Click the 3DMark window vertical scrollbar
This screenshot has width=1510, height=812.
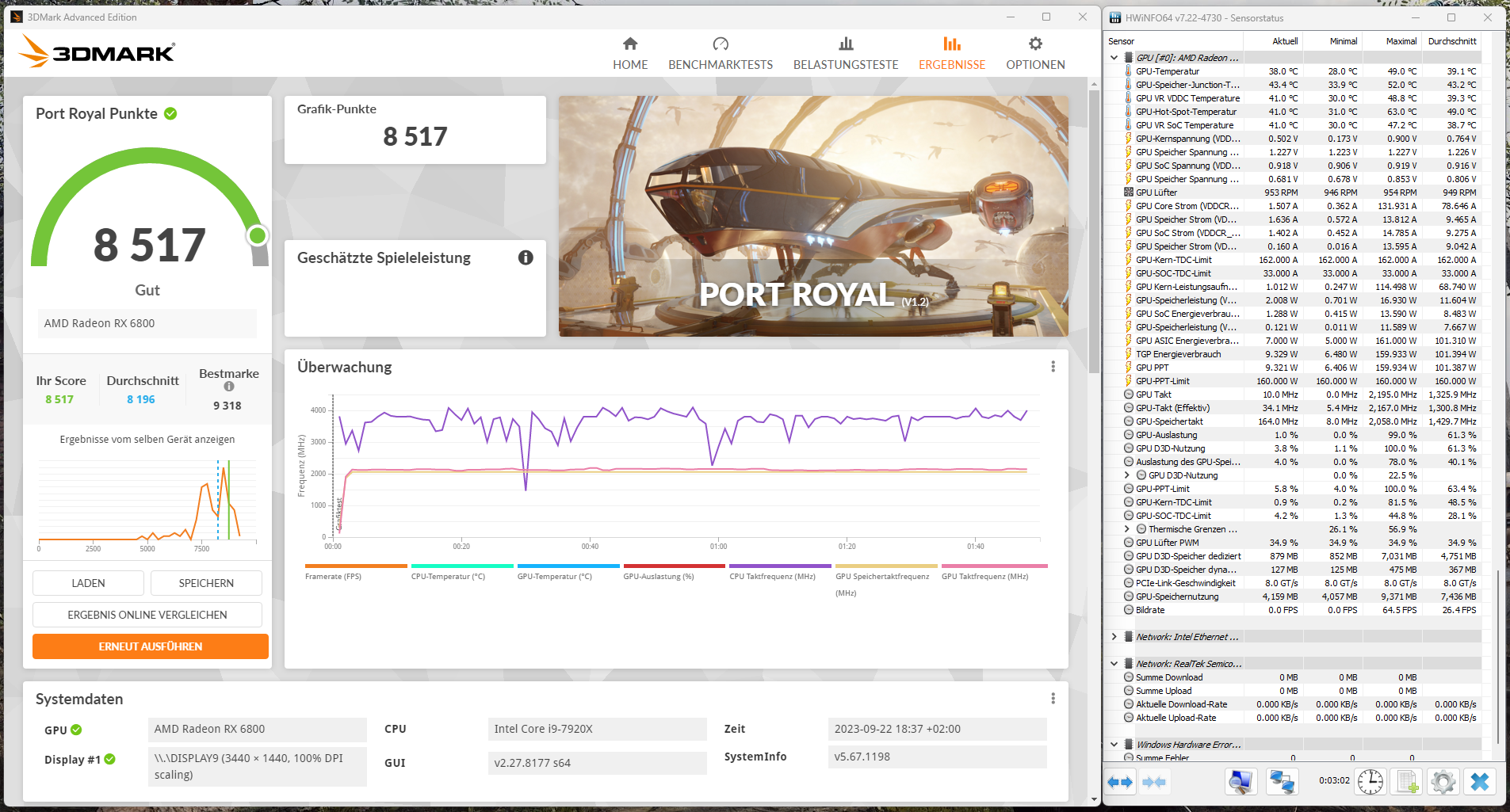(x=1094, y=230)
